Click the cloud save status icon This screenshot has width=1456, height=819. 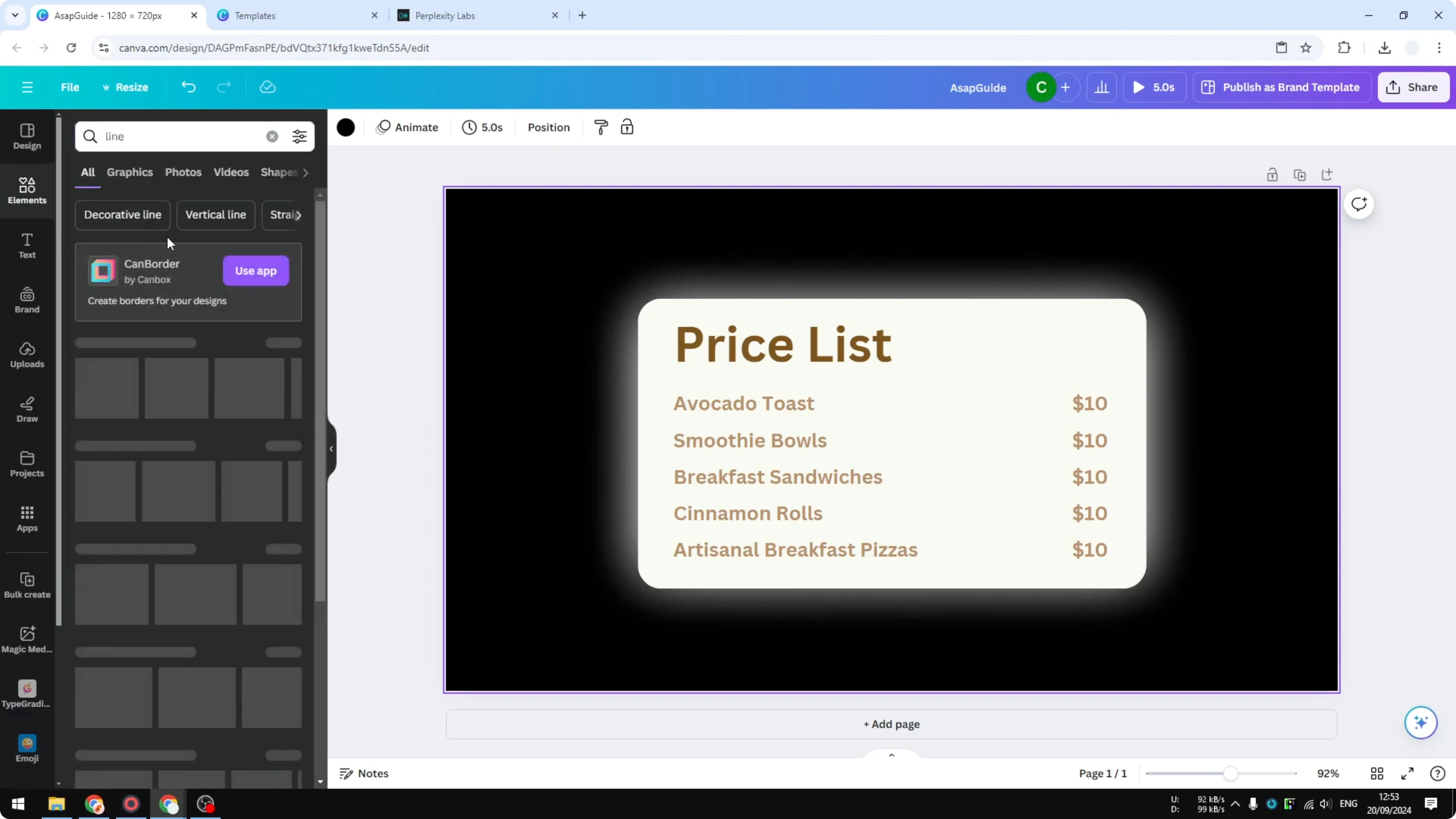click(267, 87)
